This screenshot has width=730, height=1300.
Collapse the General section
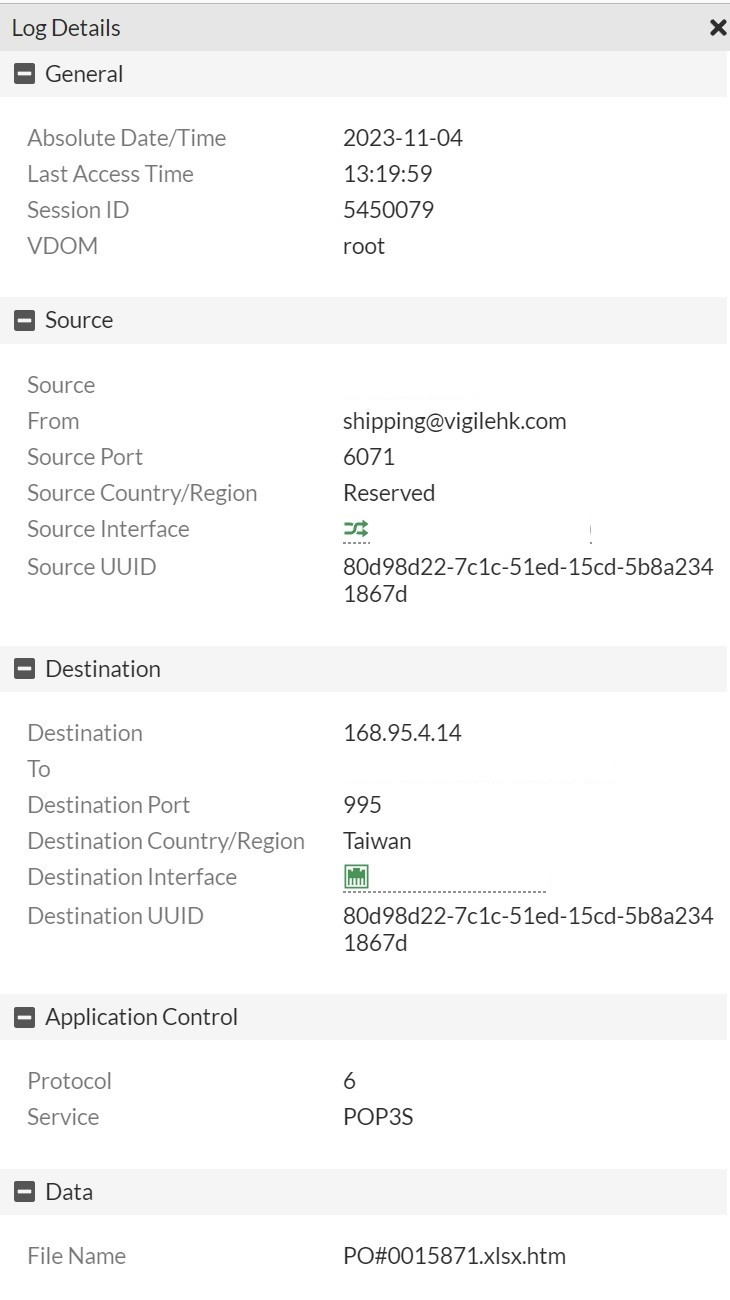[25, 74]
